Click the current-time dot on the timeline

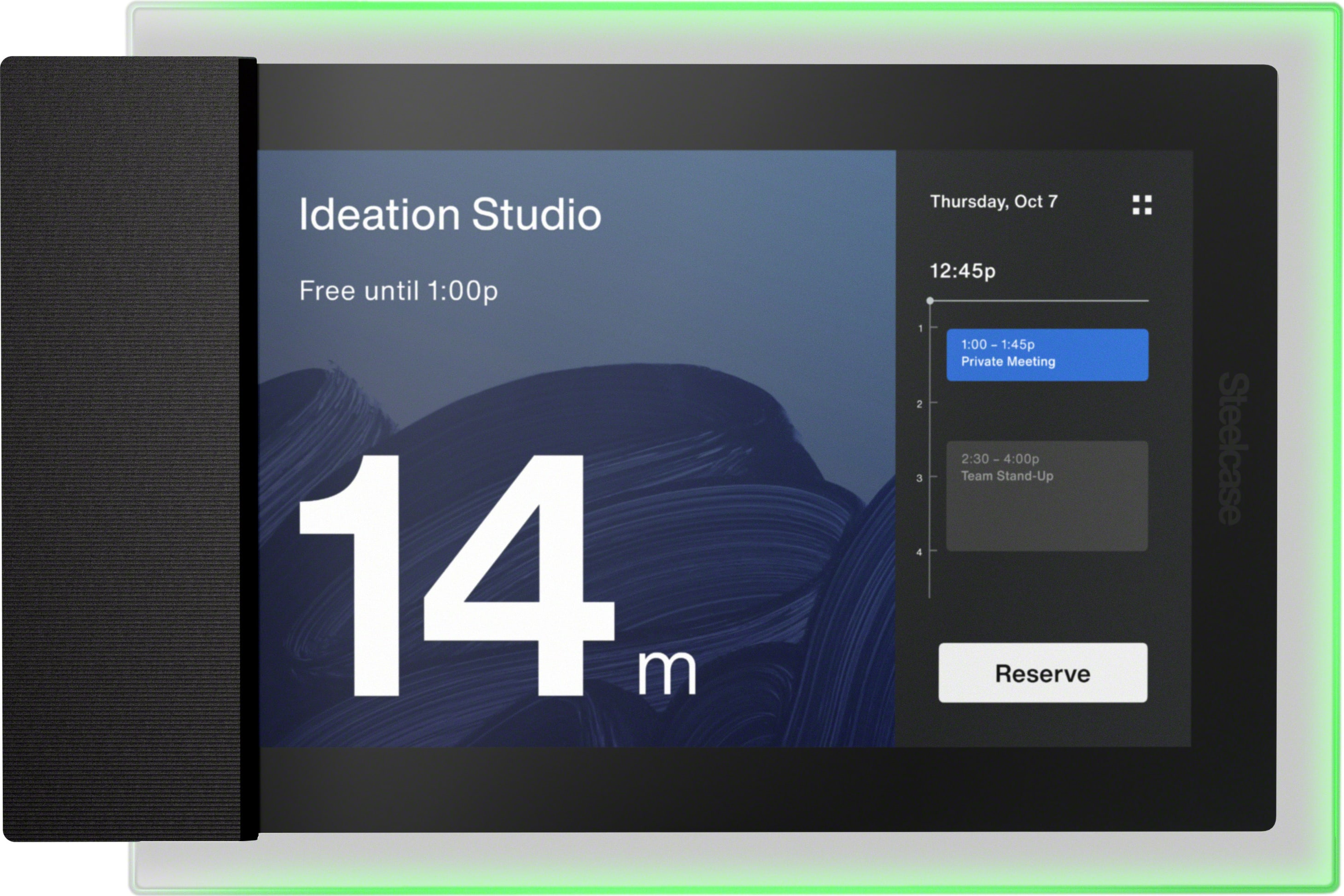click(x=930, y=300)
